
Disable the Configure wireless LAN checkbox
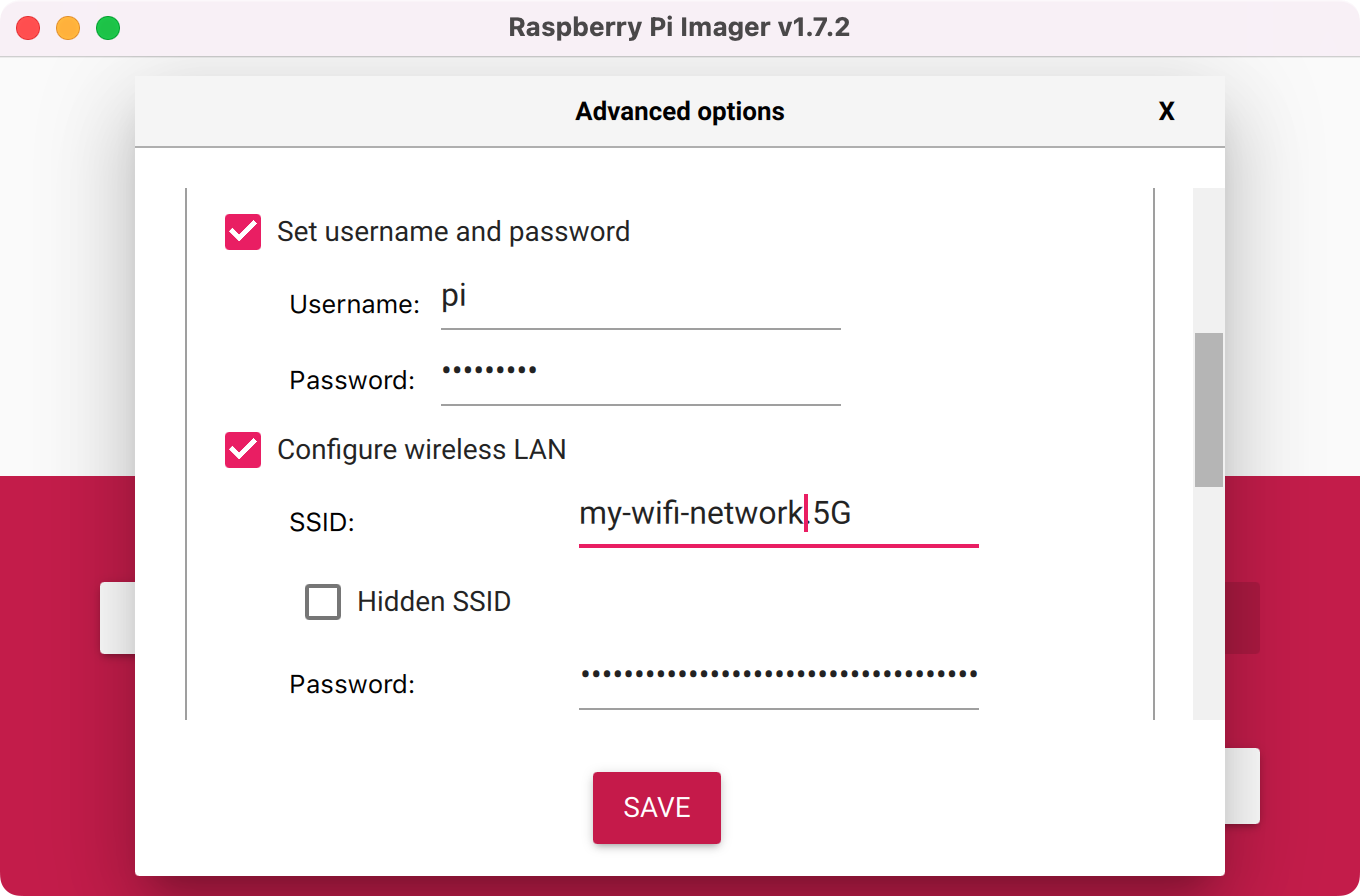[x=243, y=450]
